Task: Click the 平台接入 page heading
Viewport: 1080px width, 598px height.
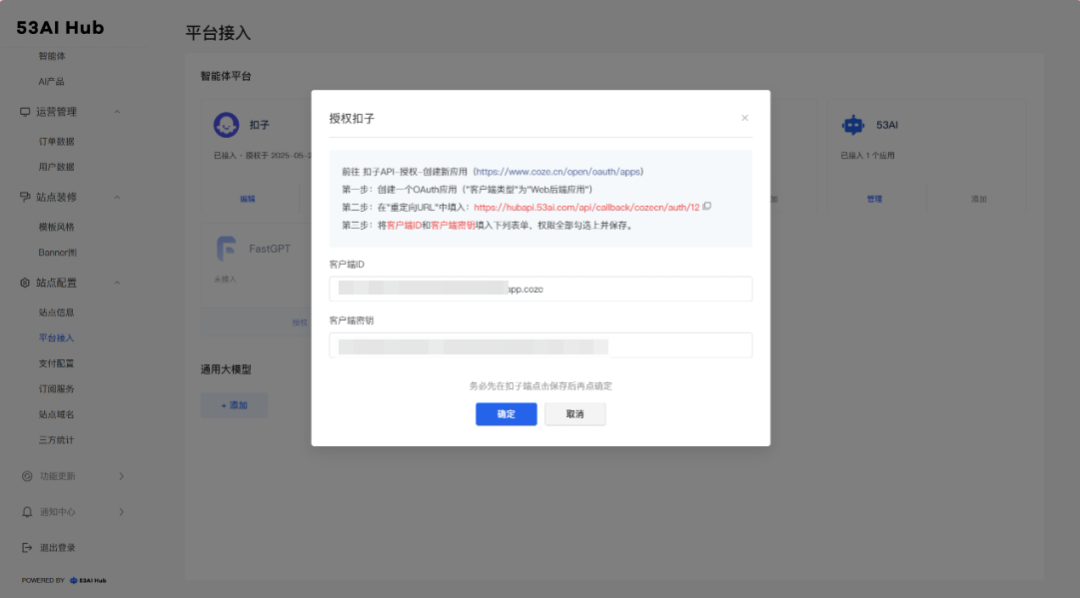Action: click(218, 33)
